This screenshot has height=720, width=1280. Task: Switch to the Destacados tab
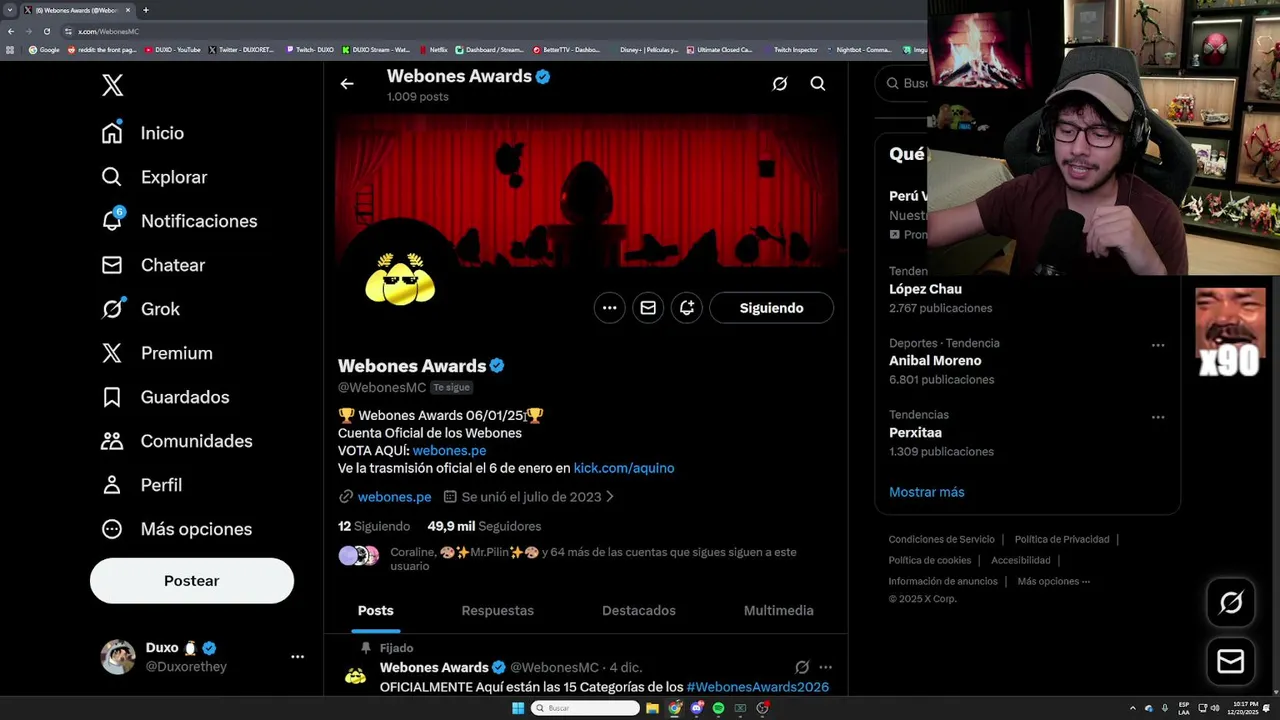pos(639,611)
